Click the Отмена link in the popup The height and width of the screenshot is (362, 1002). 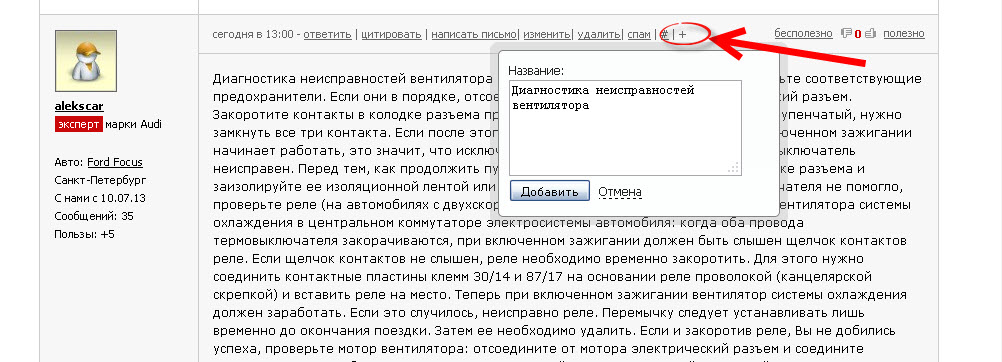pos(620,192)
